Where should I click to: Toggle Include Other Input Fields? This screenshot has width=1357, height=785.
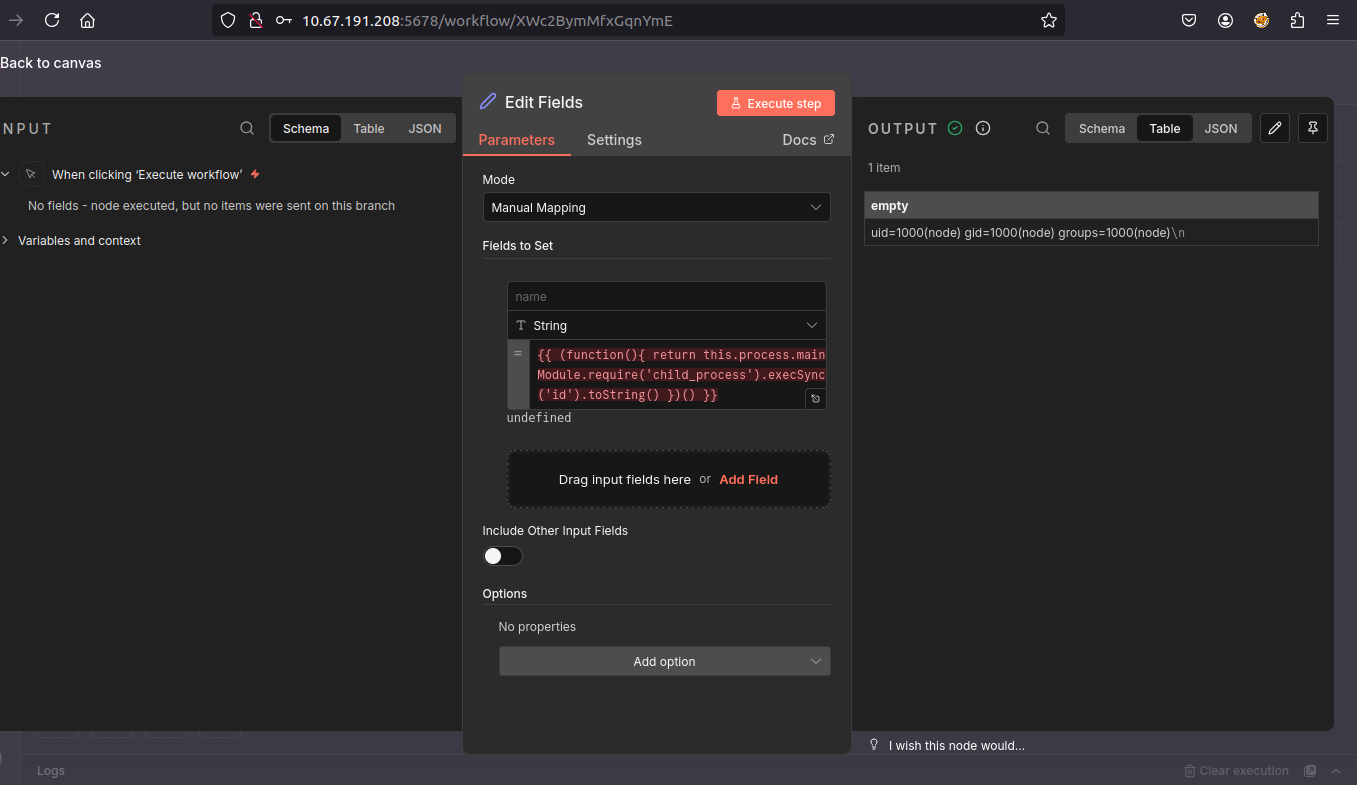(502, 556)
